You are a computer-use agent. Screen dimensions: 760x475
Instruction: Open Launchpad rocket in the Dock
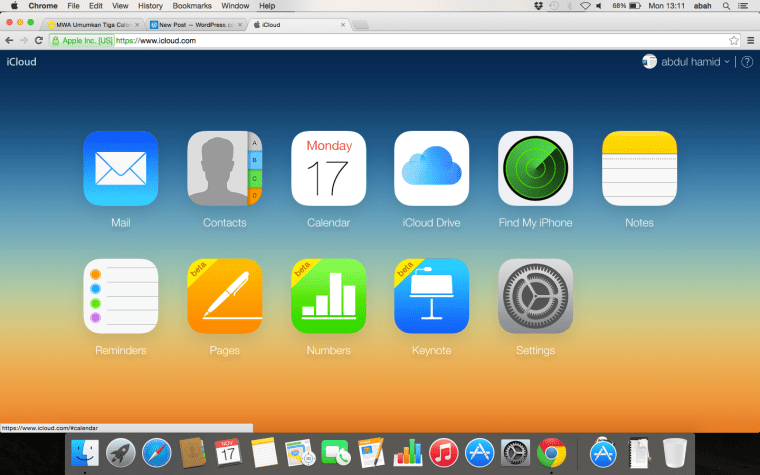pyautogui.click(x=121, y=453)
